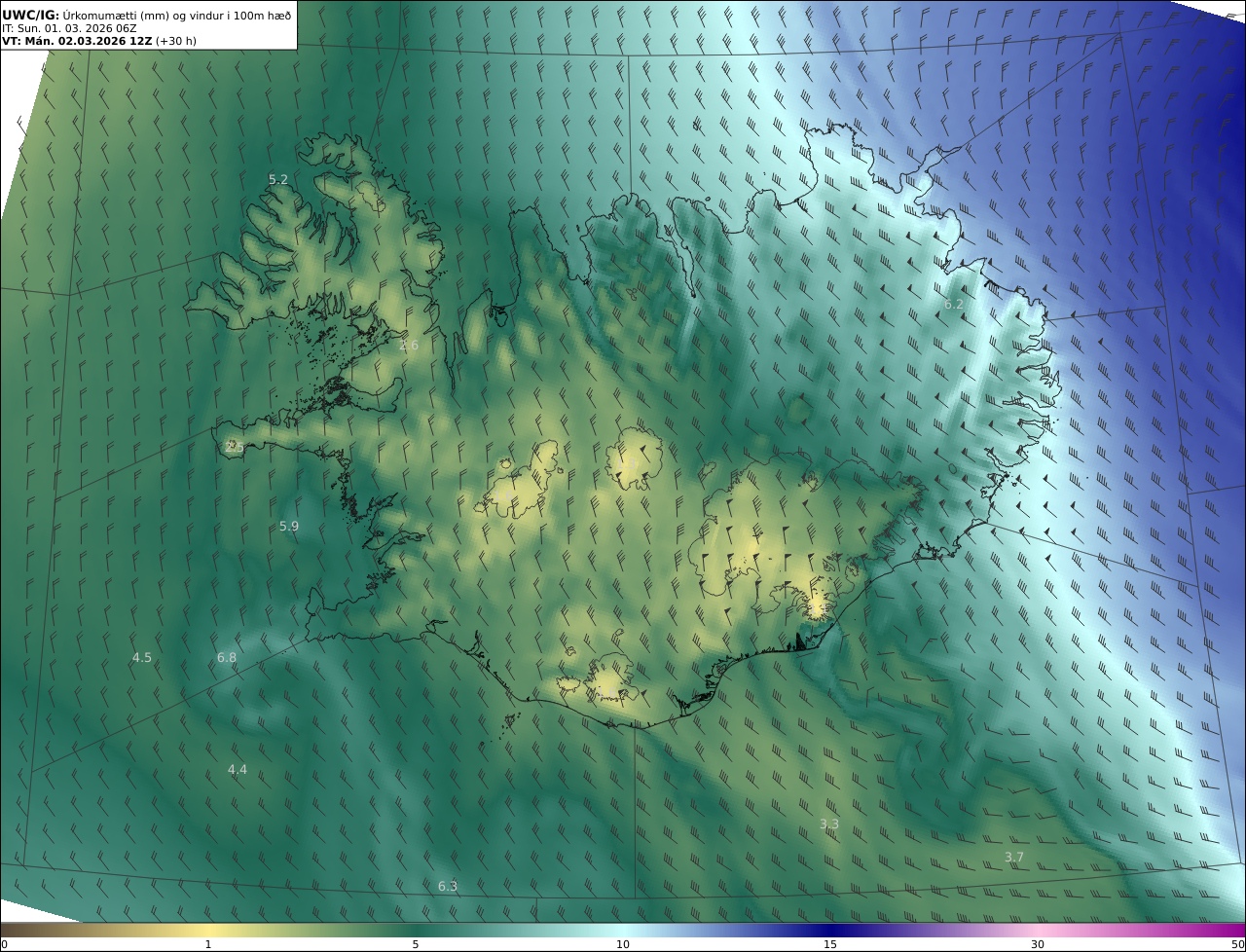Click the "50" tick label on color scale

click(x=1237, y=944)
